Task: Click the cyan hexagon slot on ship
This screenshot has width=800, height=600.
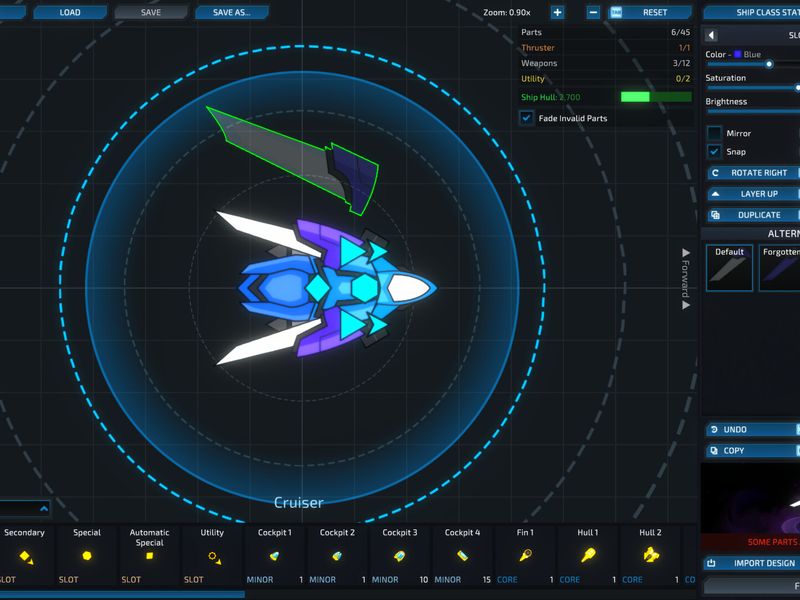Action: (x=364, y=288)
